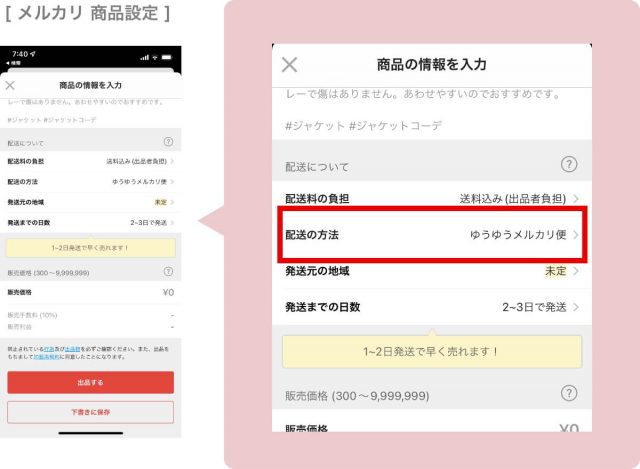Viewport: 640px width, 469px height.
Task: Select 発送までの日数 row on small phone
Action: click(x=91, y=222)
